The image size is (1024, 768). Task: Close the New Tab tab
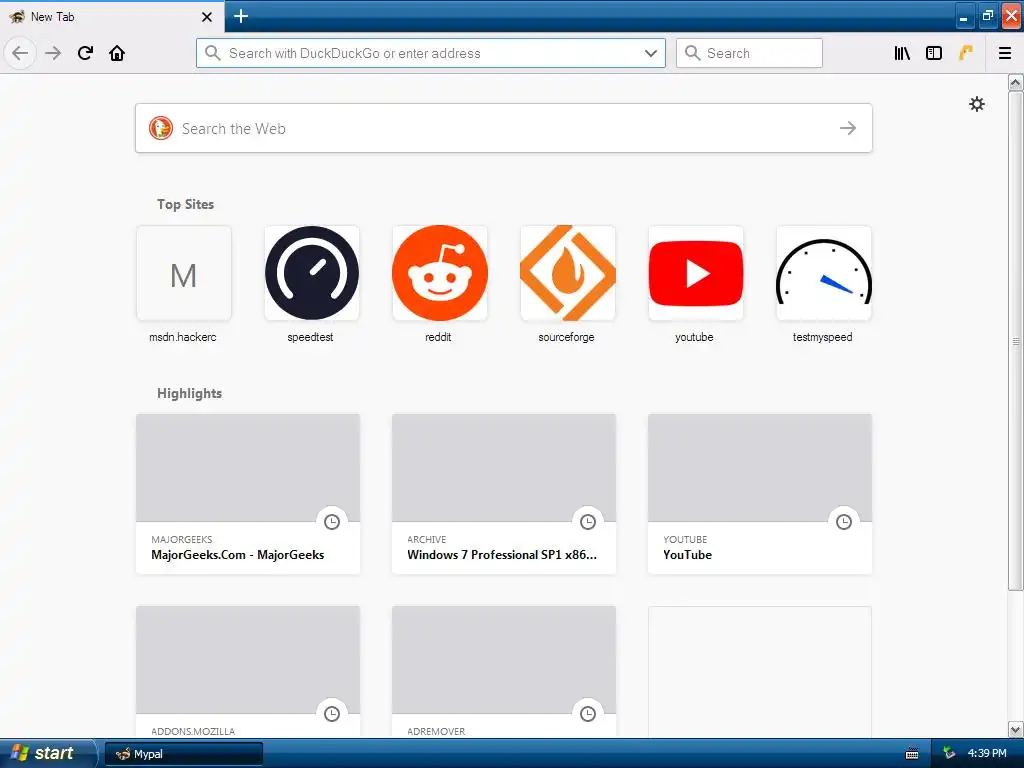[x=207, y=17]
